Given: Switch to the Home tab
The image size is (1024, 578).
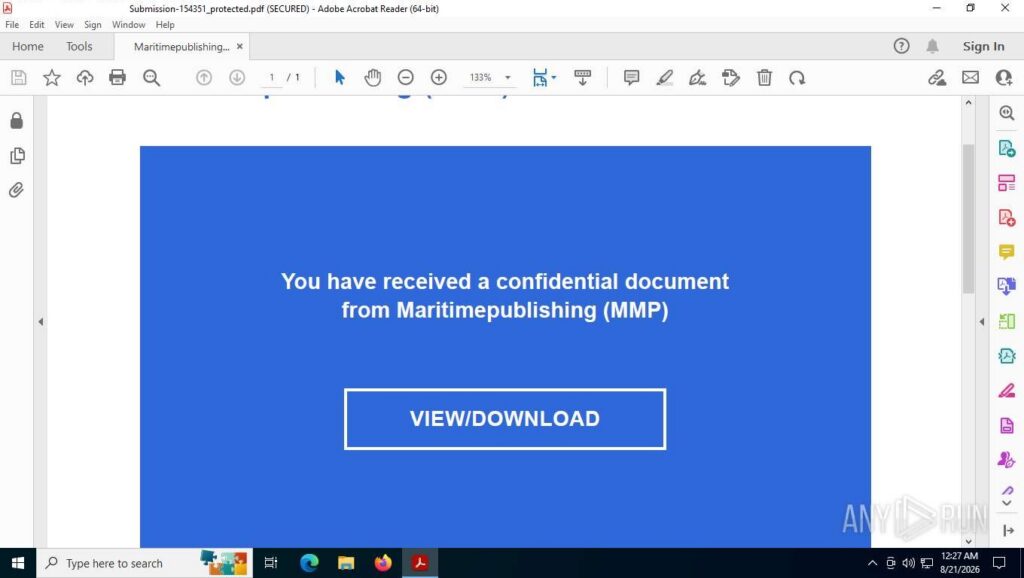Looking at the screenshot, I should pyautogui.click(x=27, y=46).
